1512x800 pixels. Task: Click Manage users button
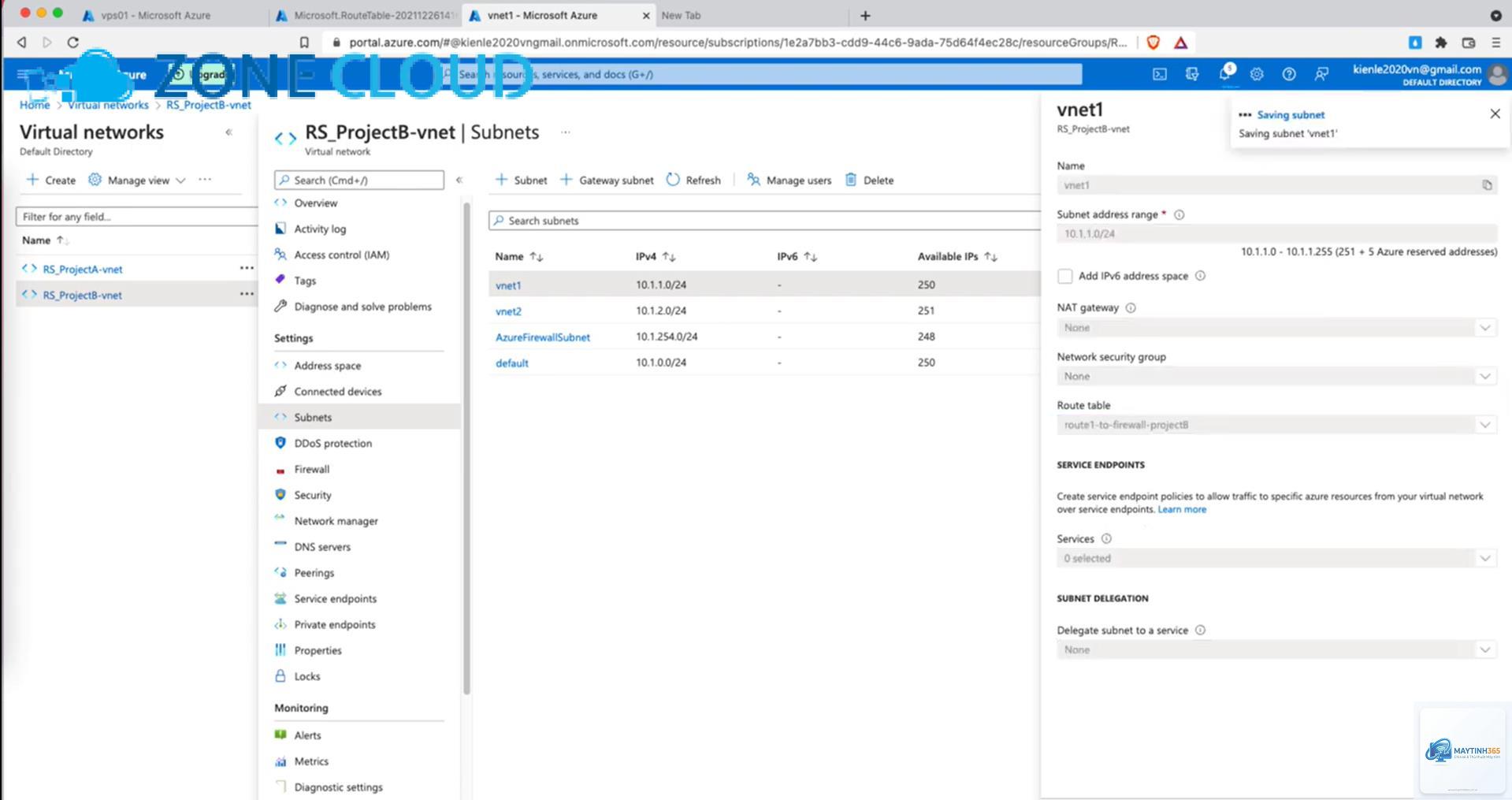(789, 180)
